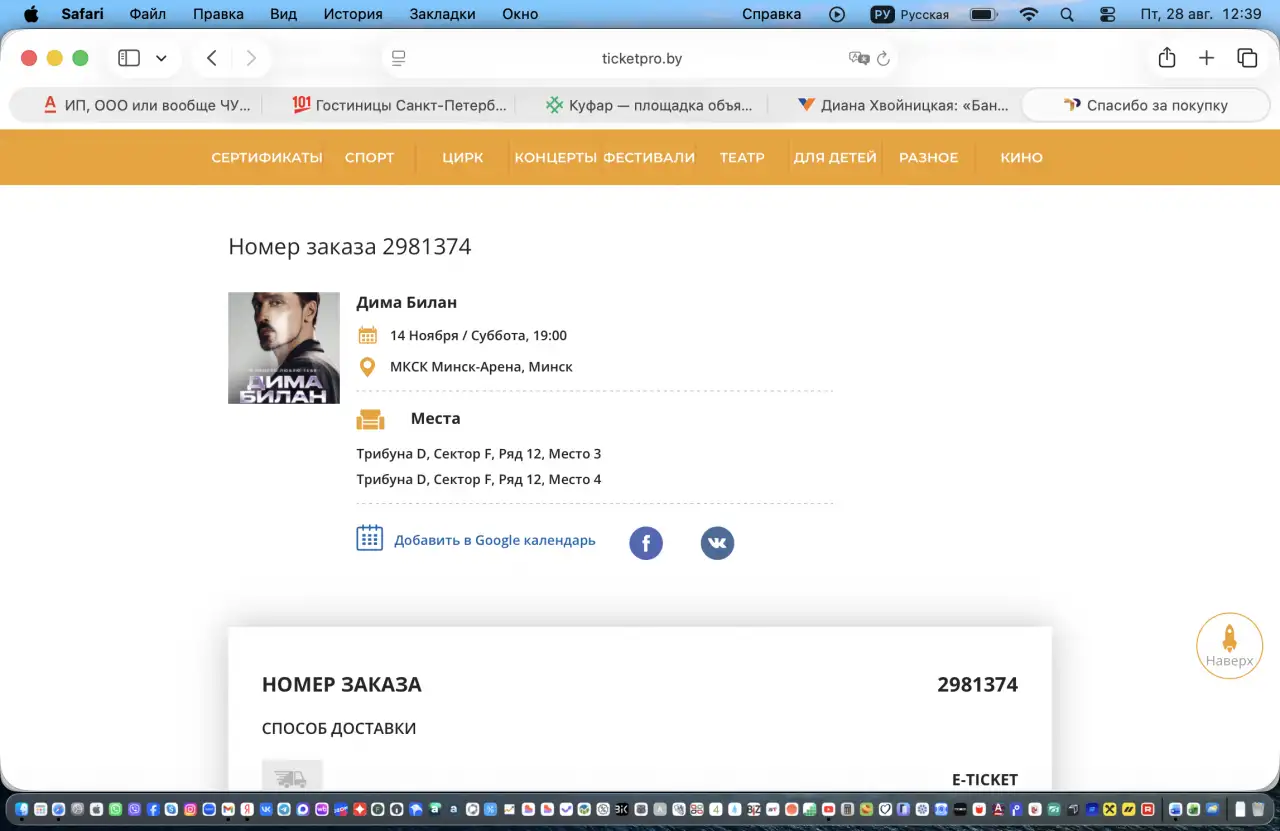The width and height of the screenshot is (1280, 831).
Task: Open Spotlight search in menu bar
Action: click(x=1066, y=14)
